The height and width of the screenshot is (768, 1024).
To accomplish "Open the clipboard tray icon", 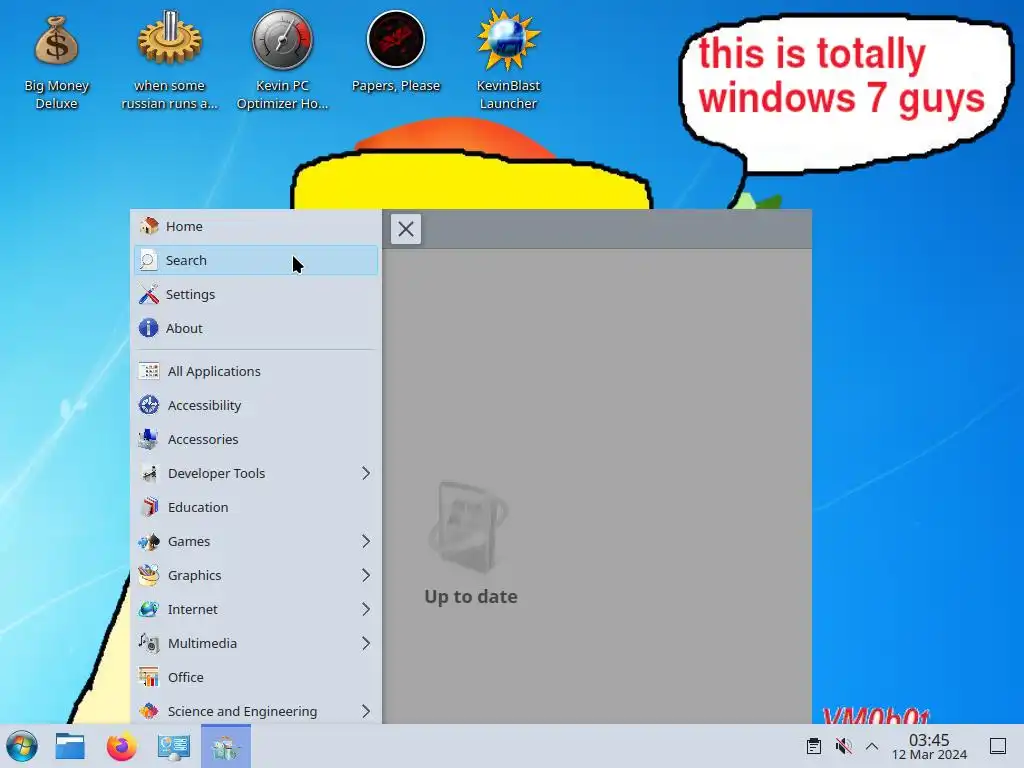I will (814, 746).
